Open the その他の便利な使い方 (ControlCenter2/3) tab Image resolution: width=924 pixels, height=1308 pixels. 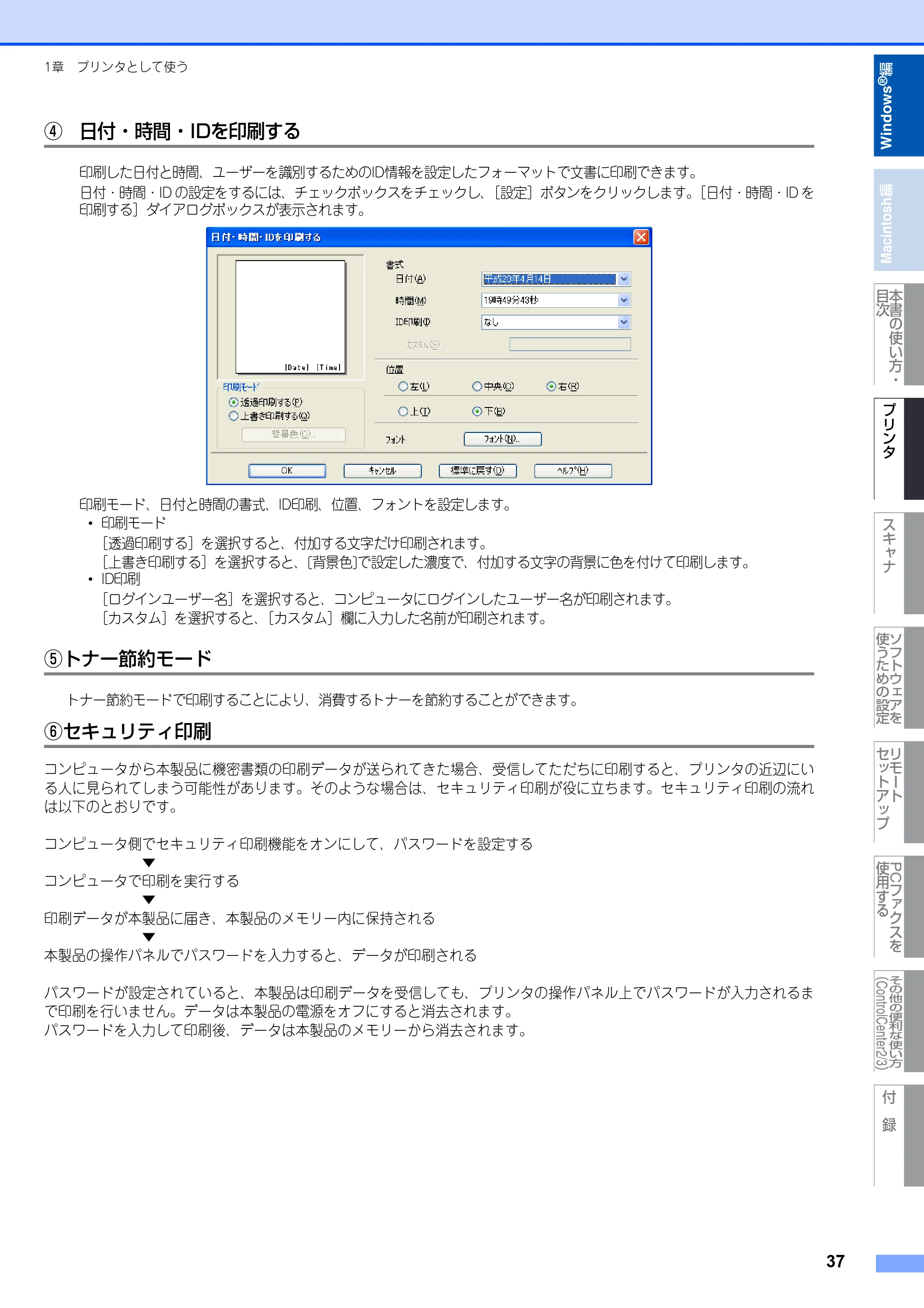(899, 1022)
